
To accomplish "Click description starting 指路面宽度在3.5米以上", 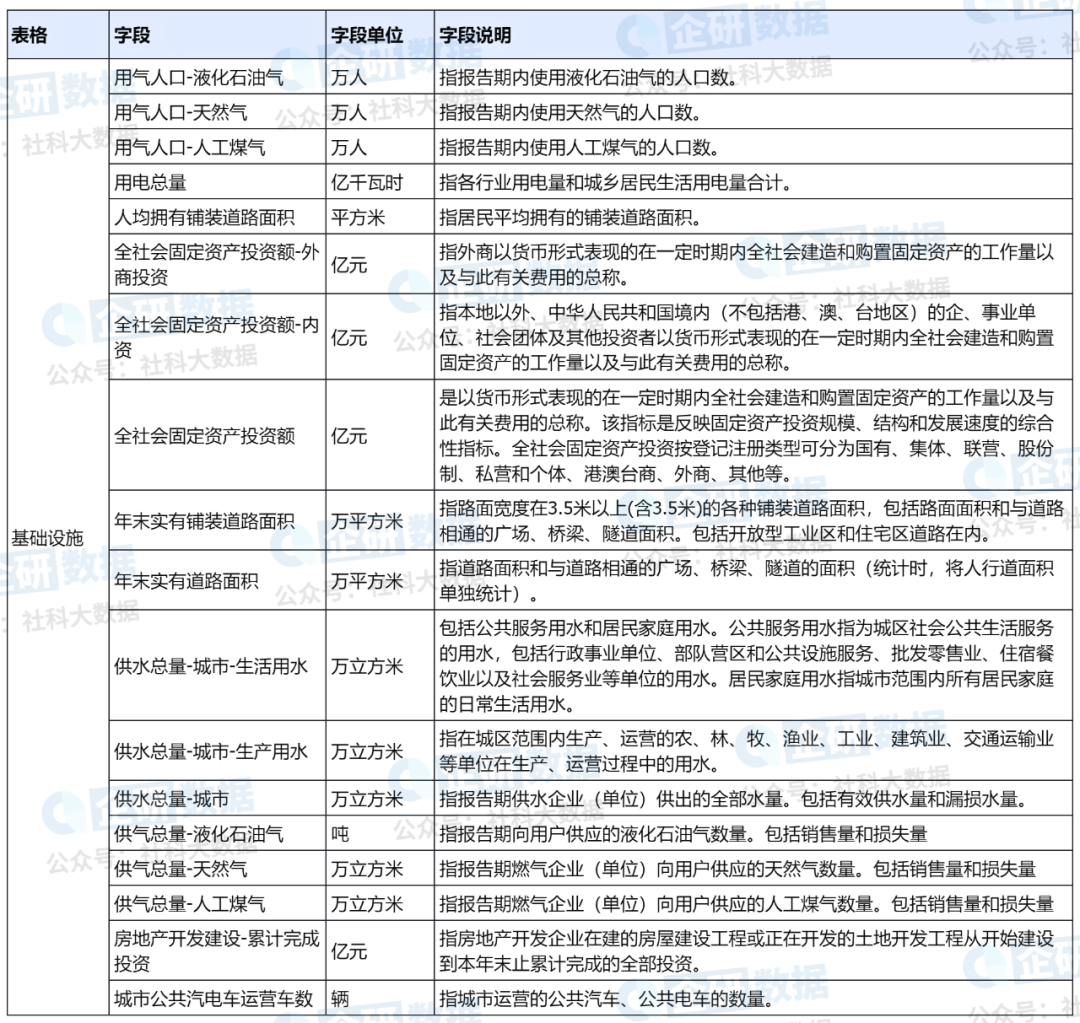I will pyautogui.click(x=754, y=520).
